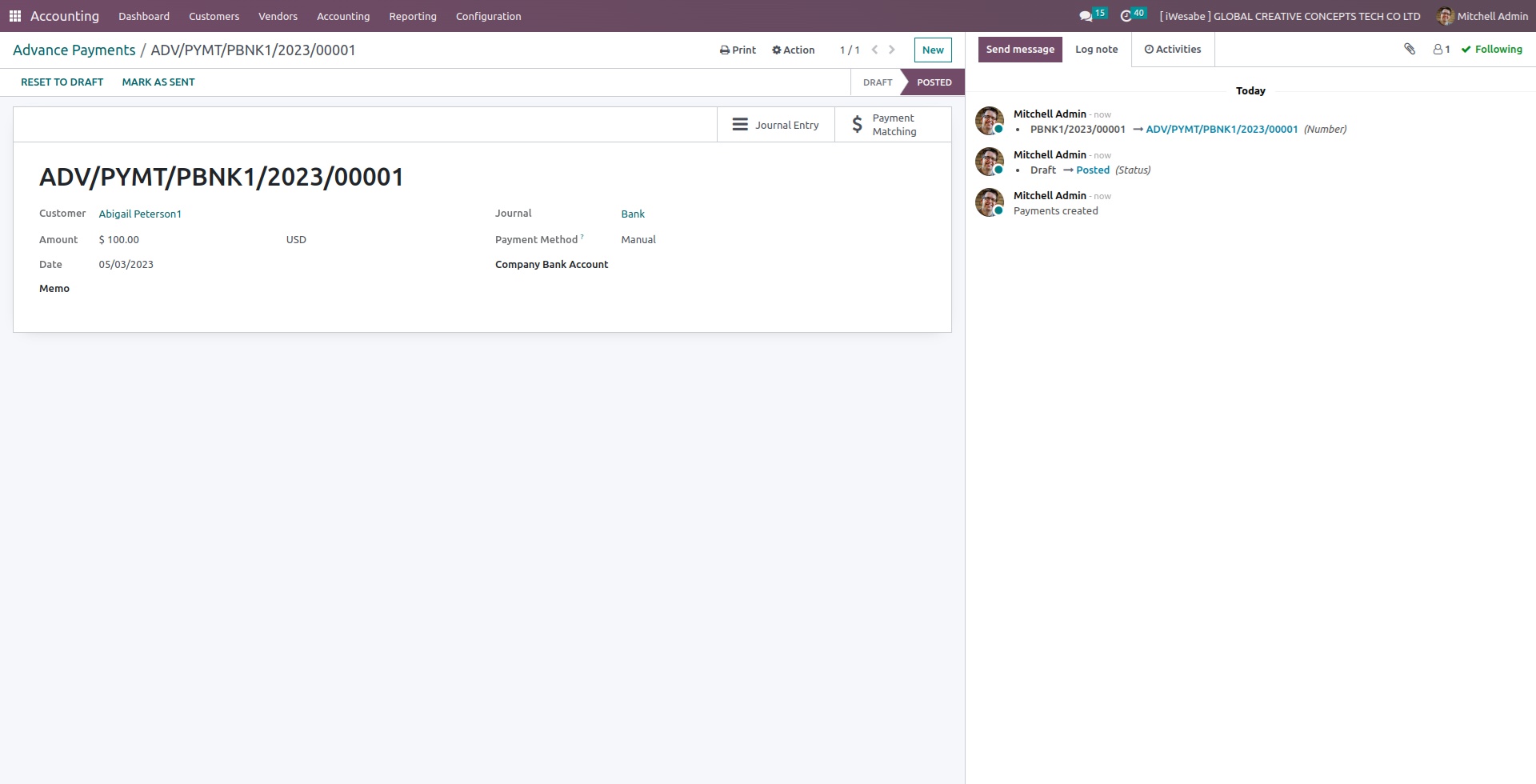
Task: Click the Reset to Draft button
Action: point(62,82)
